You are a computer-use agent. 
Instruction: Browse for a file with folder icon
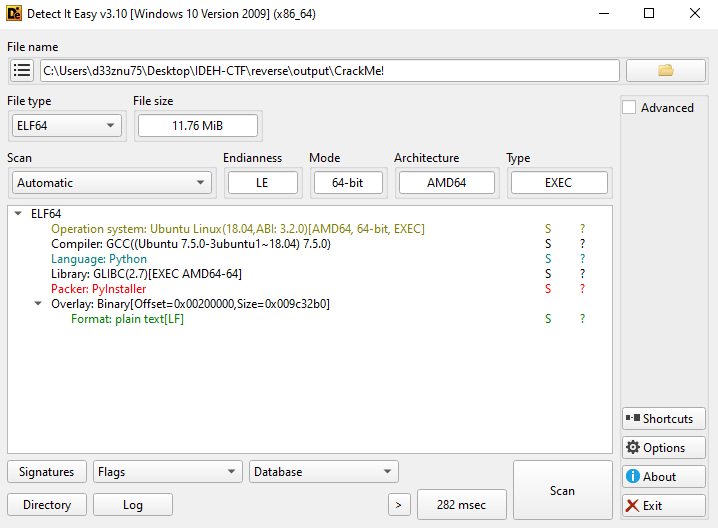click(665, 71)
